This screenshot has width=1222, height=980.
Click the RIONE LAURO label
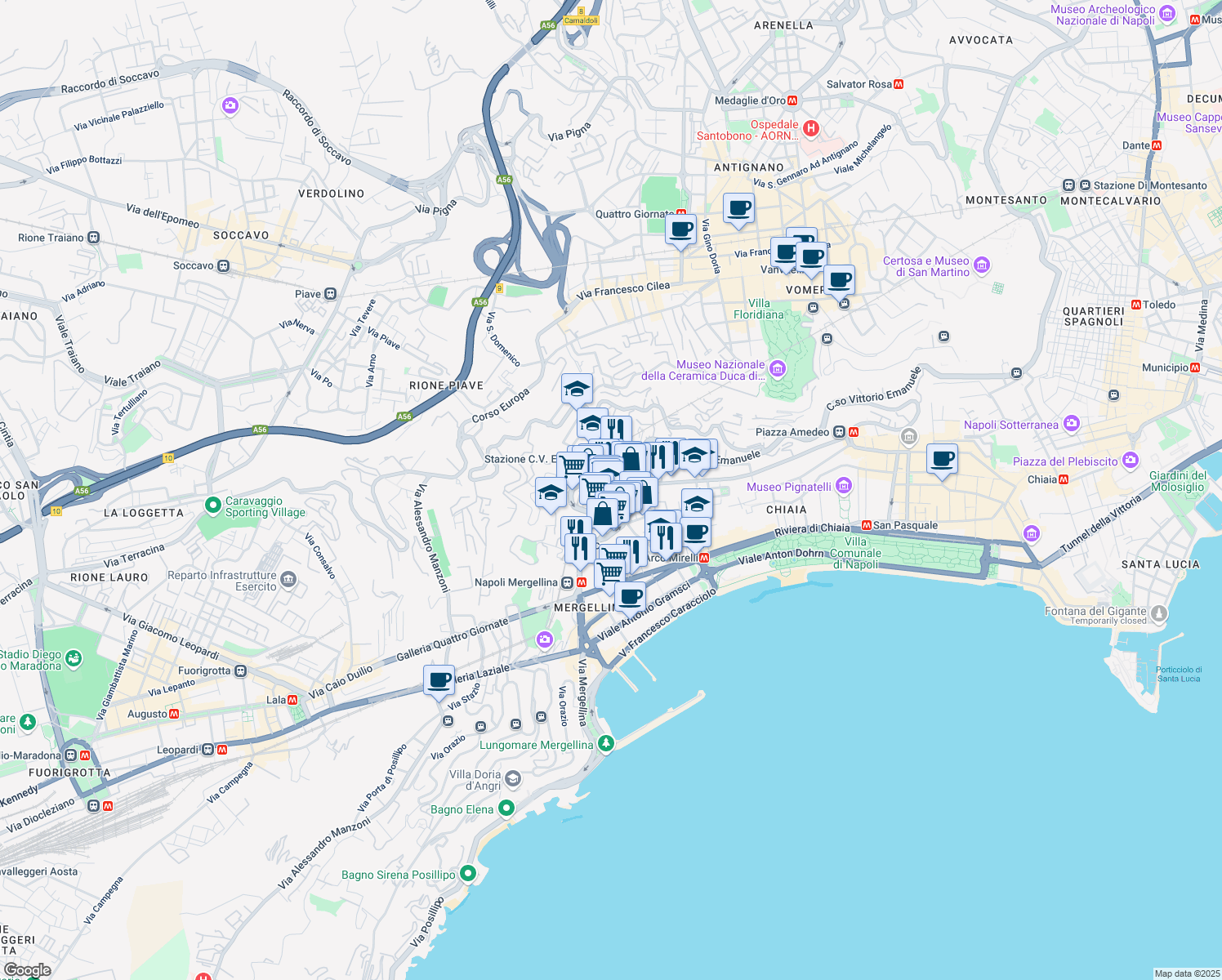click(x=109, y=577)
